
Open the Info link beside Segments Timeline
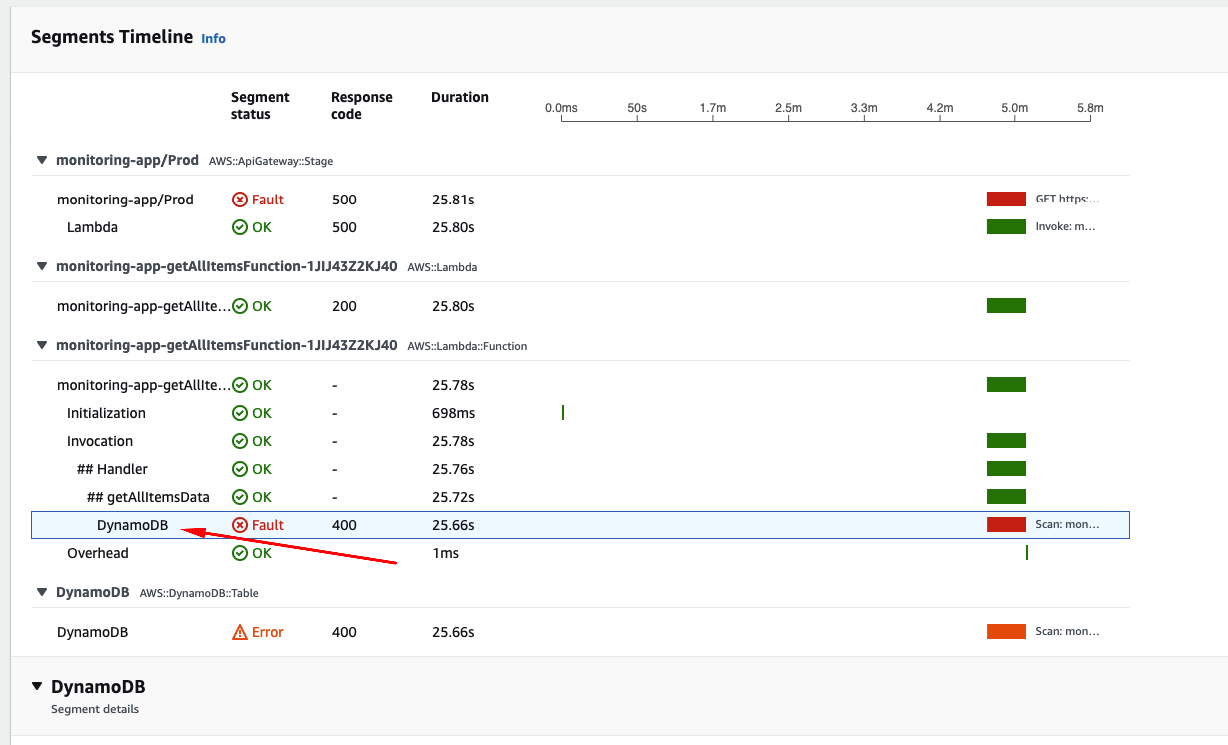pyautogui.click(x=213, y=38)
